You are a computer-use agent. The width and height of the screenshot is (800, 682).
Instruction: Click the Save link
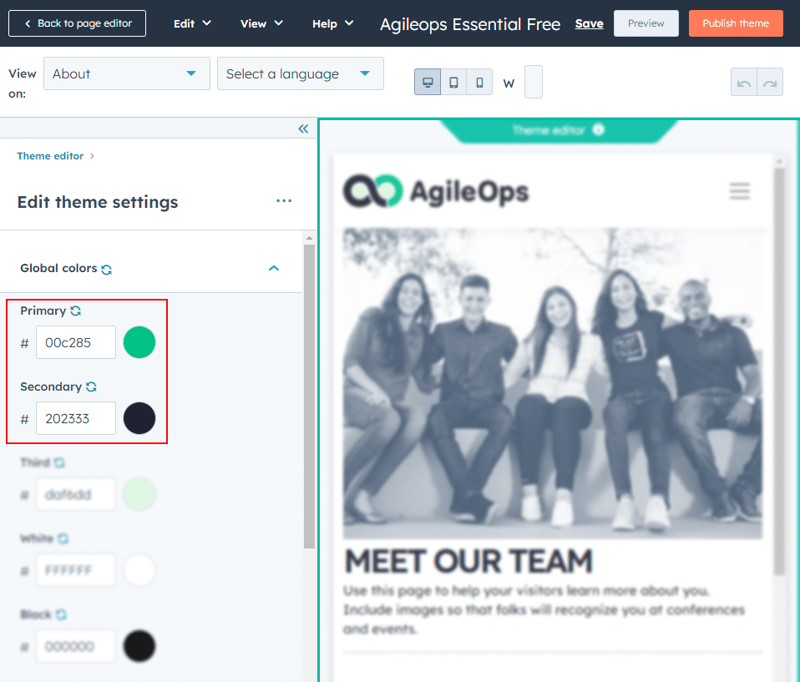[x=589, y=23]
